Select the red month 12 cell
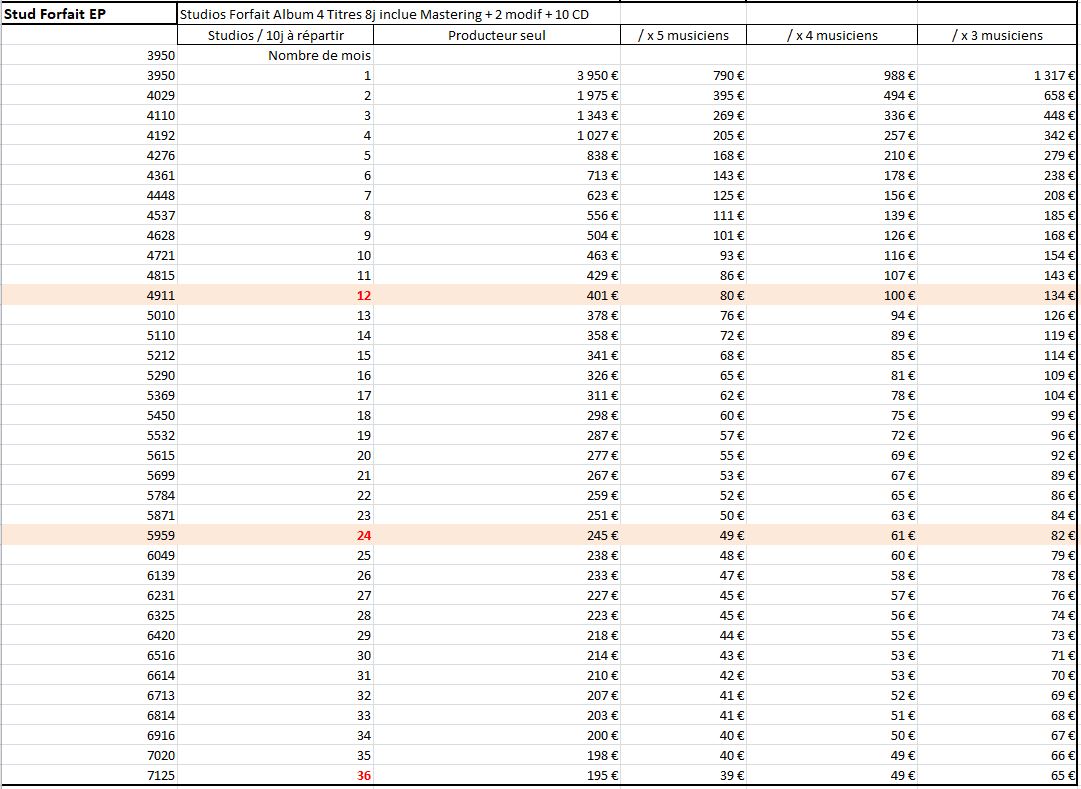 tap(362, 295)
